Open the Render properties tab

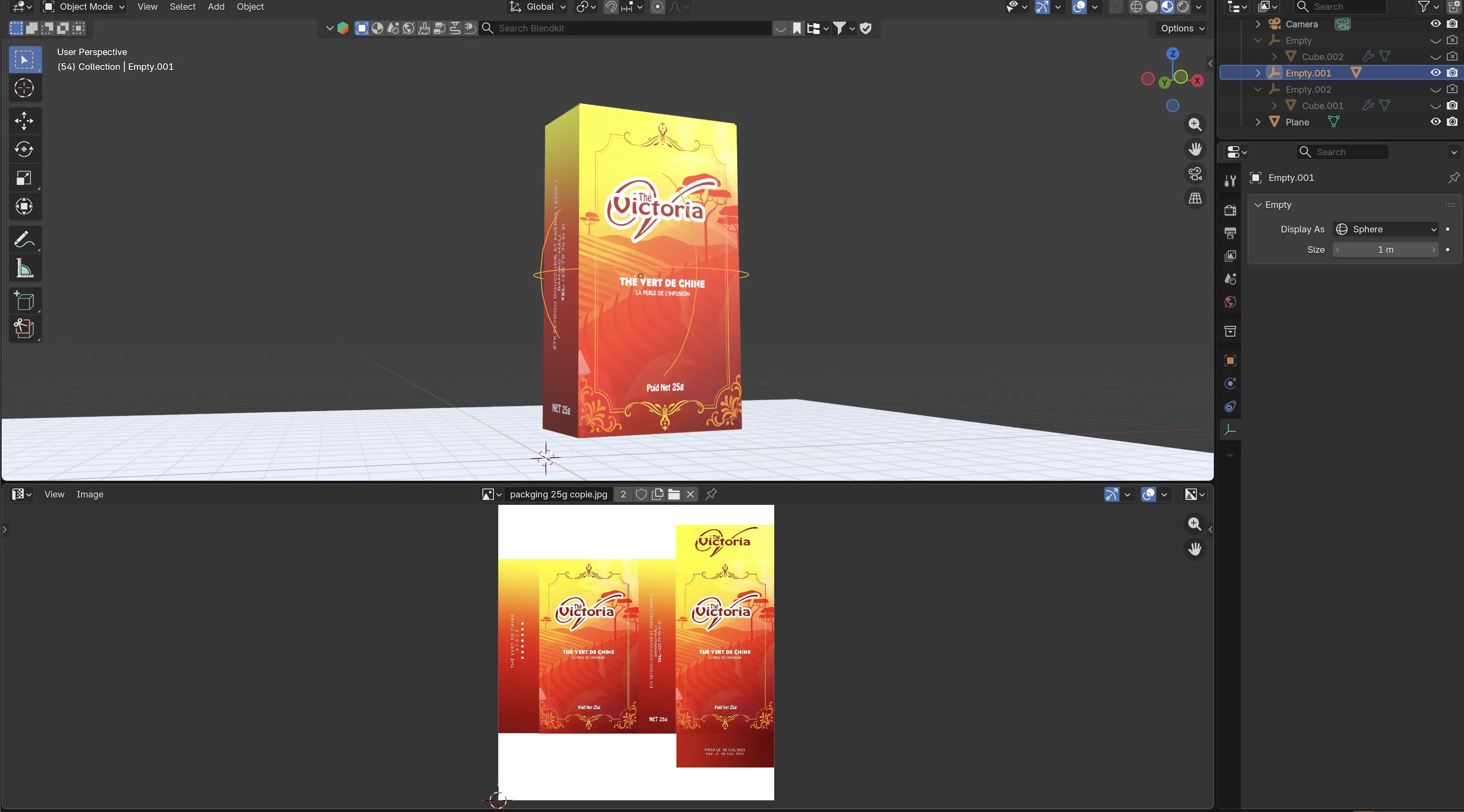[1230, 210]
